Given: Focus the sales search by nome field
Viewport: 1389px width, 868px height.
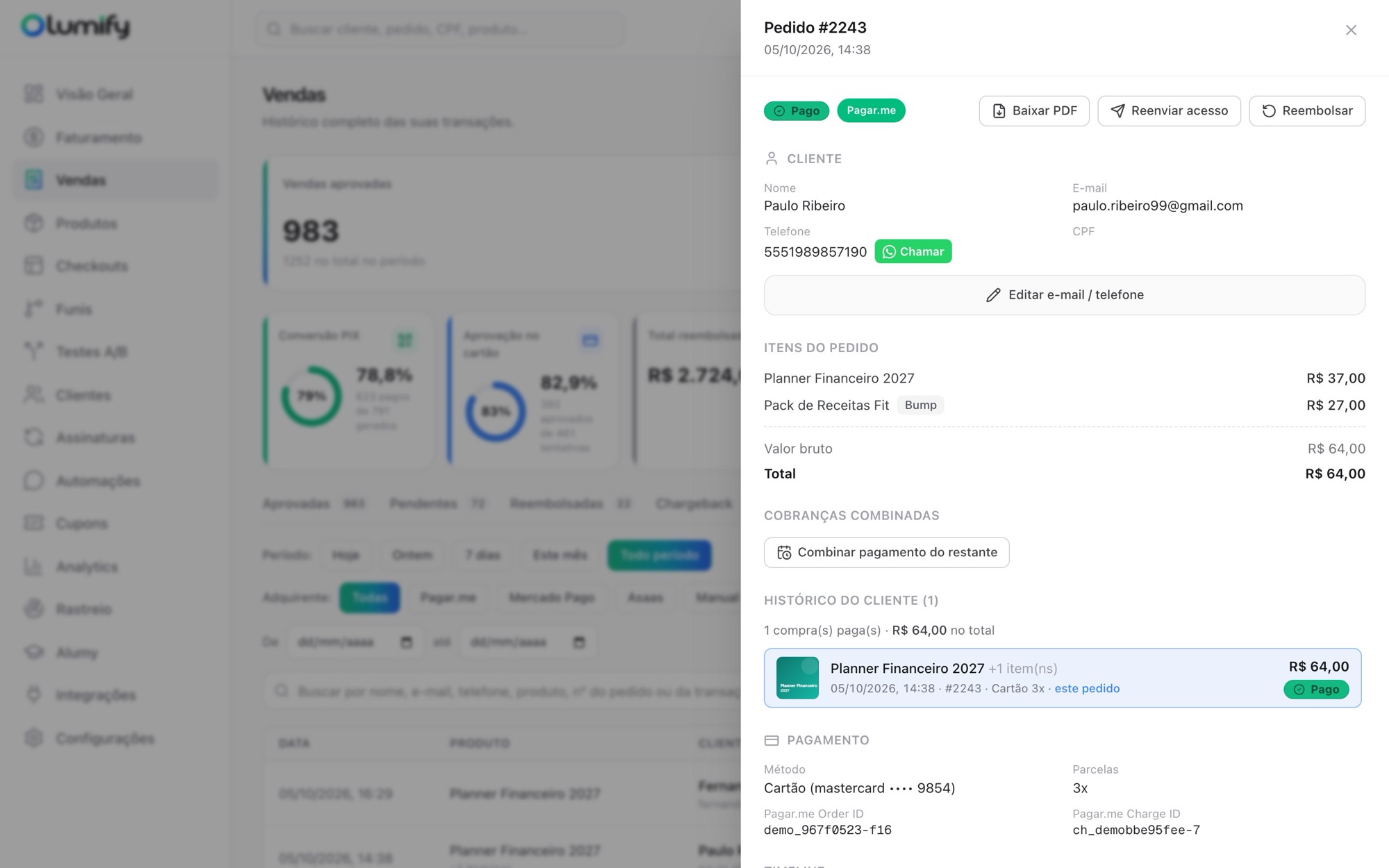Looking at the screenshot, I should pos(502,691).
